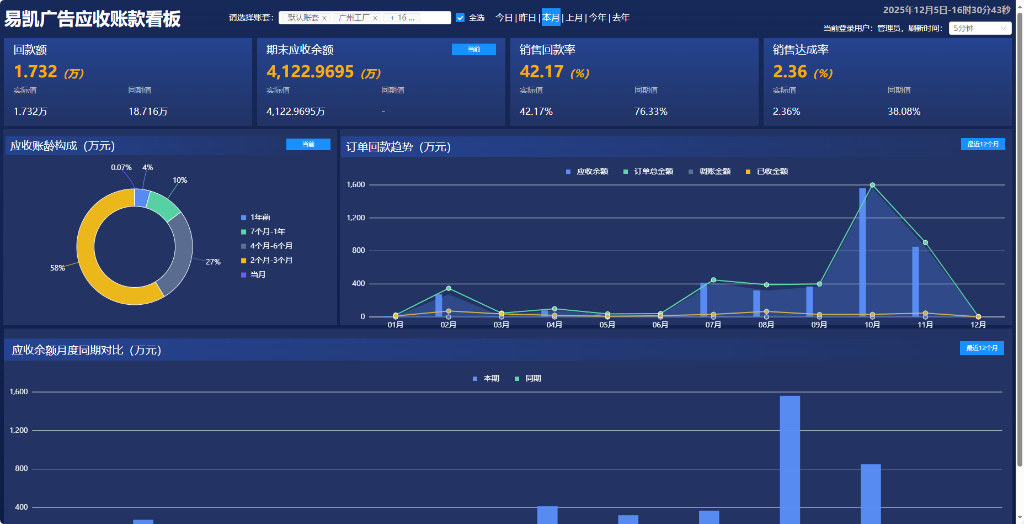
Task: Click the 易凯广告应收账款看板 title
Action: (x=93, y=19)
